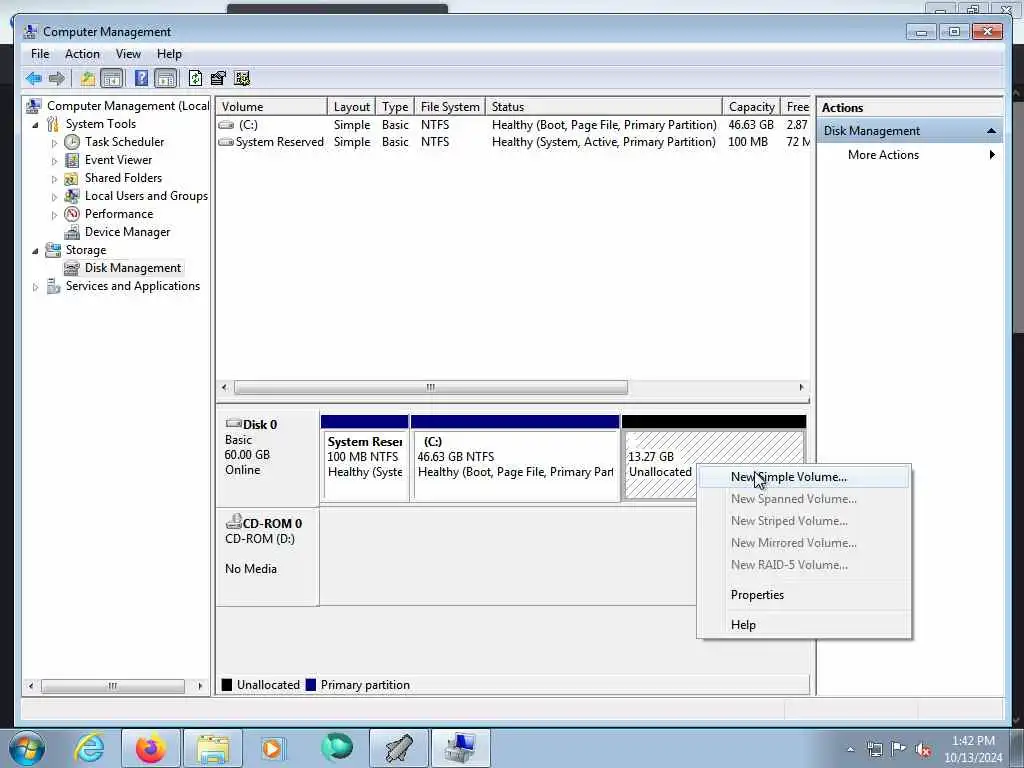
Task: Select Event Viewer in the tree
Action: tap(118, 160)
